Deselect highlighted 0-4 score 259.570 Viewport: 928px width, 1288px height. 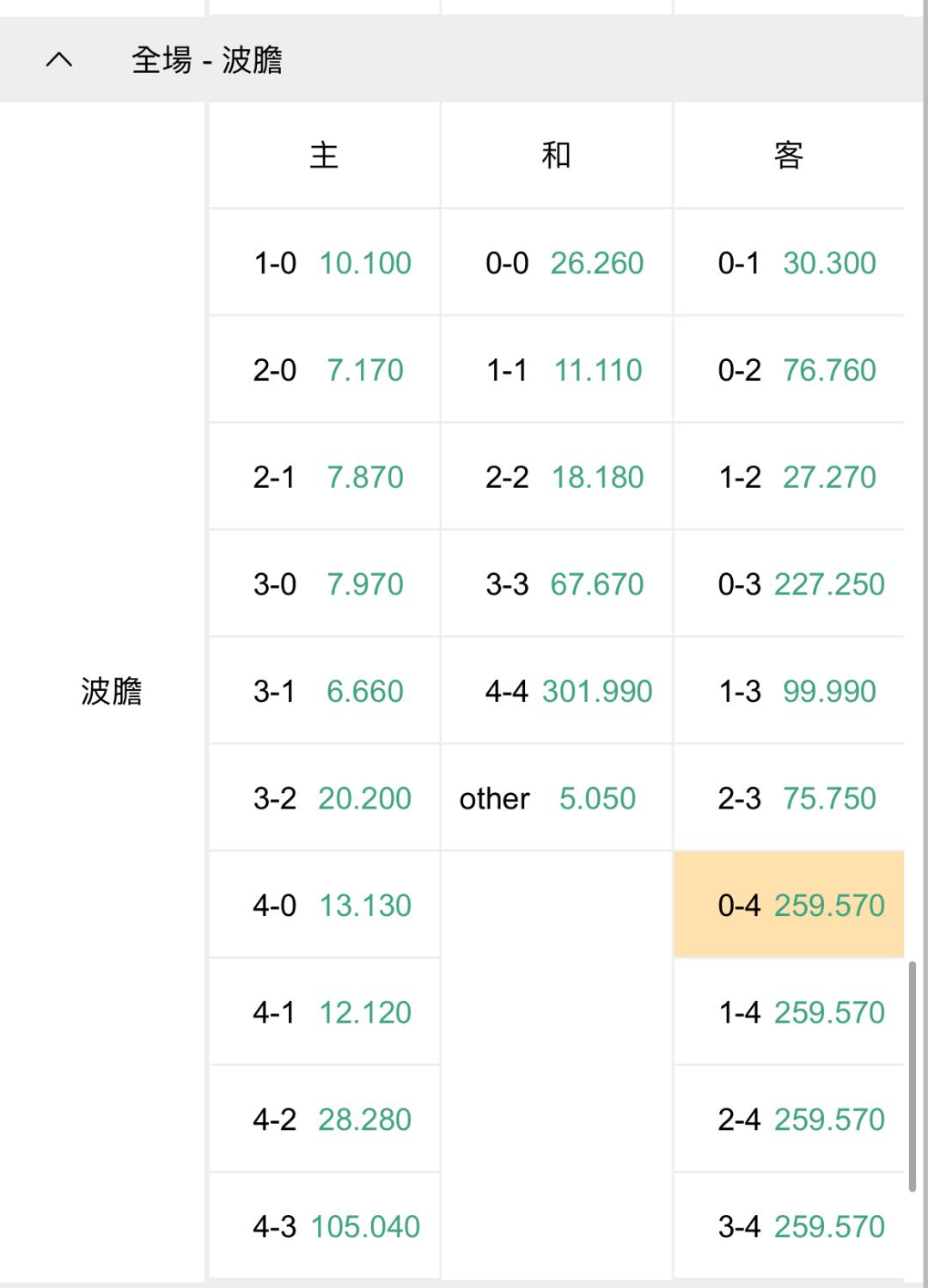(x=789, y=905)
